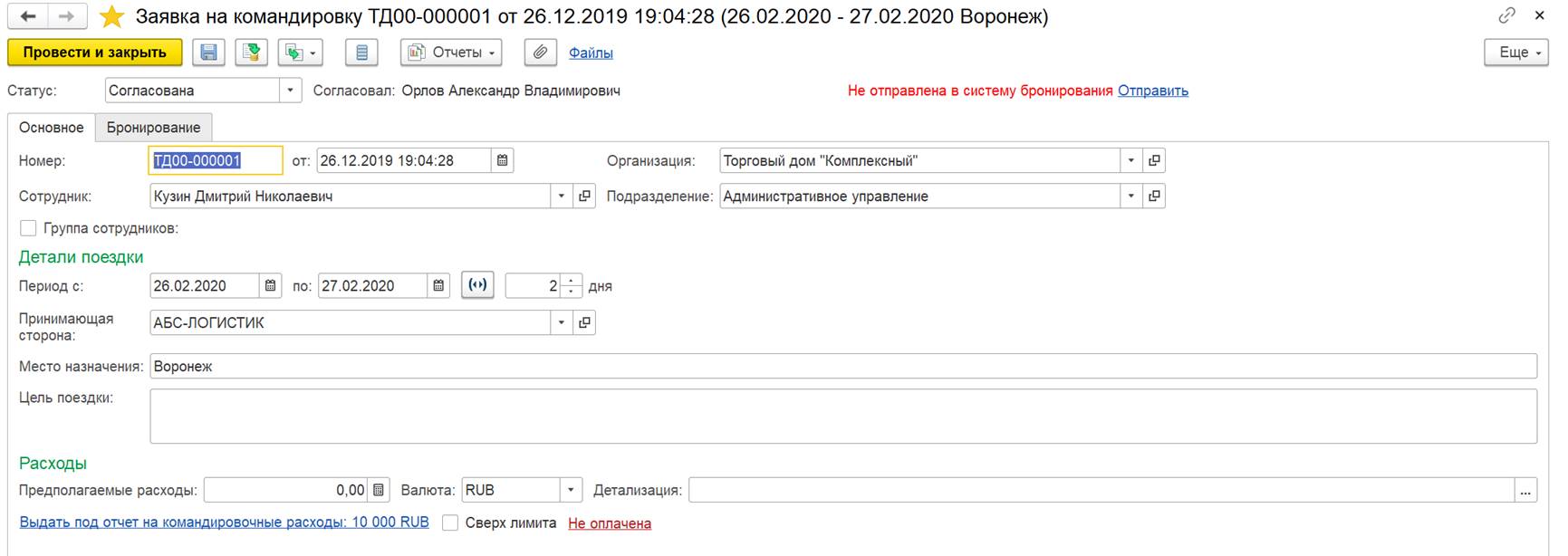1568x556 pixels.
Task: Expand the Валюта currency dropdown
Action: point(571,490)
